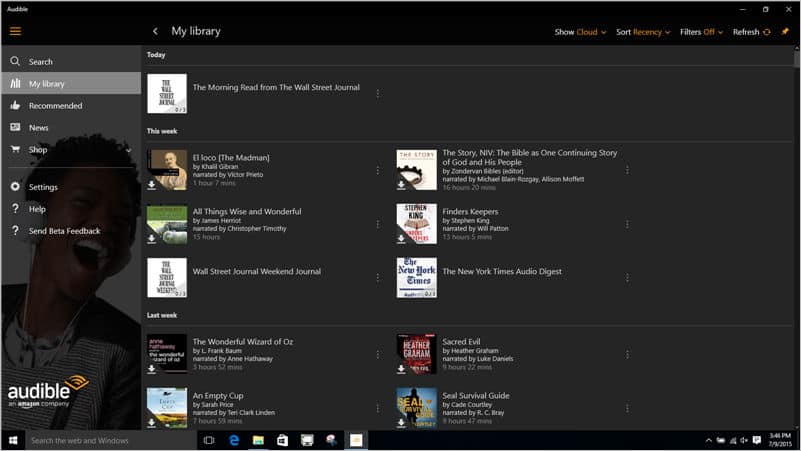Download An Empty Cup via download icon

pyautogui.click(x=152, y=422)
